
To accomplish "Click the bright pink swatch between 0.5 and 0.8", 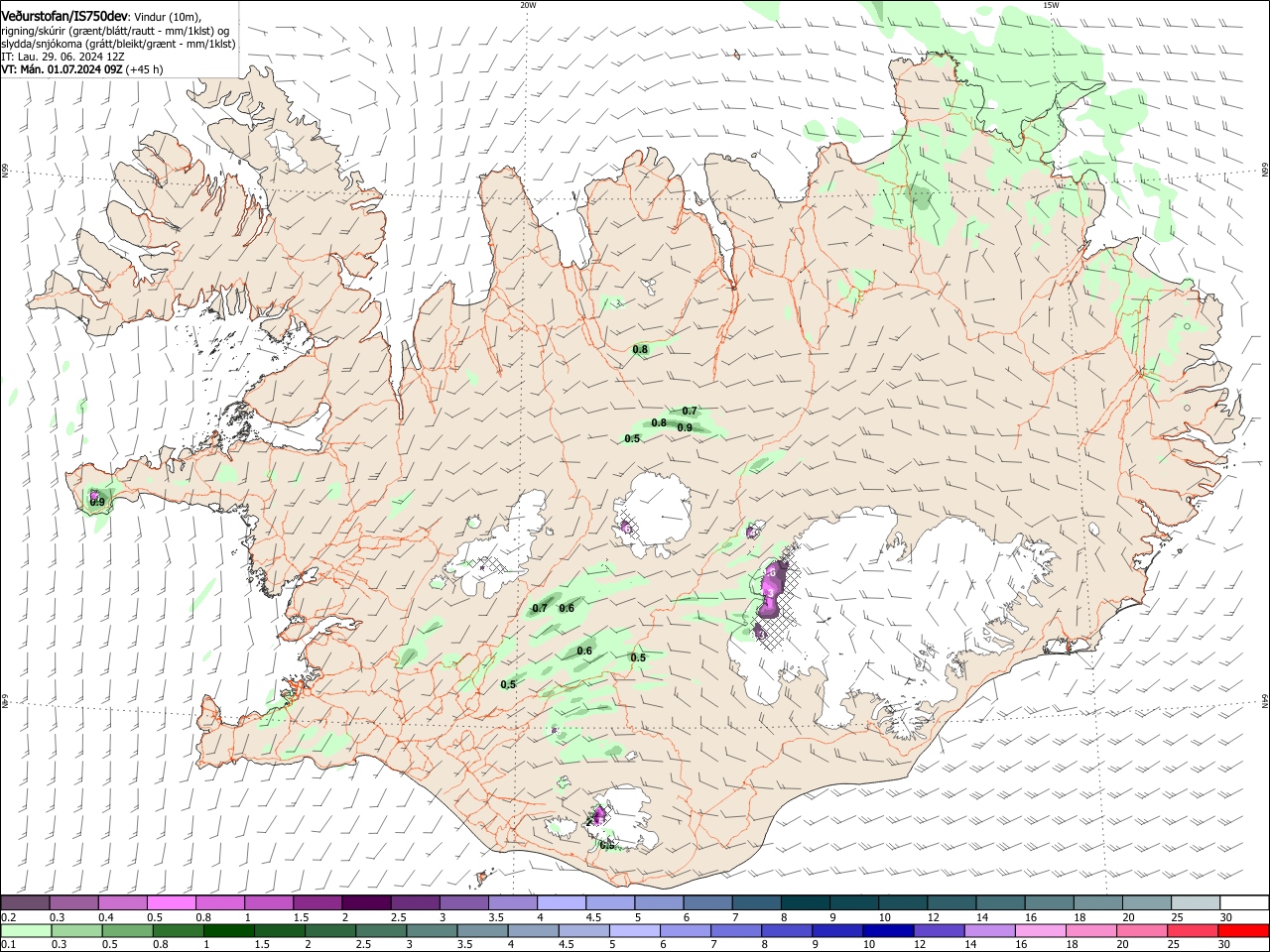I will pos(171,903).
